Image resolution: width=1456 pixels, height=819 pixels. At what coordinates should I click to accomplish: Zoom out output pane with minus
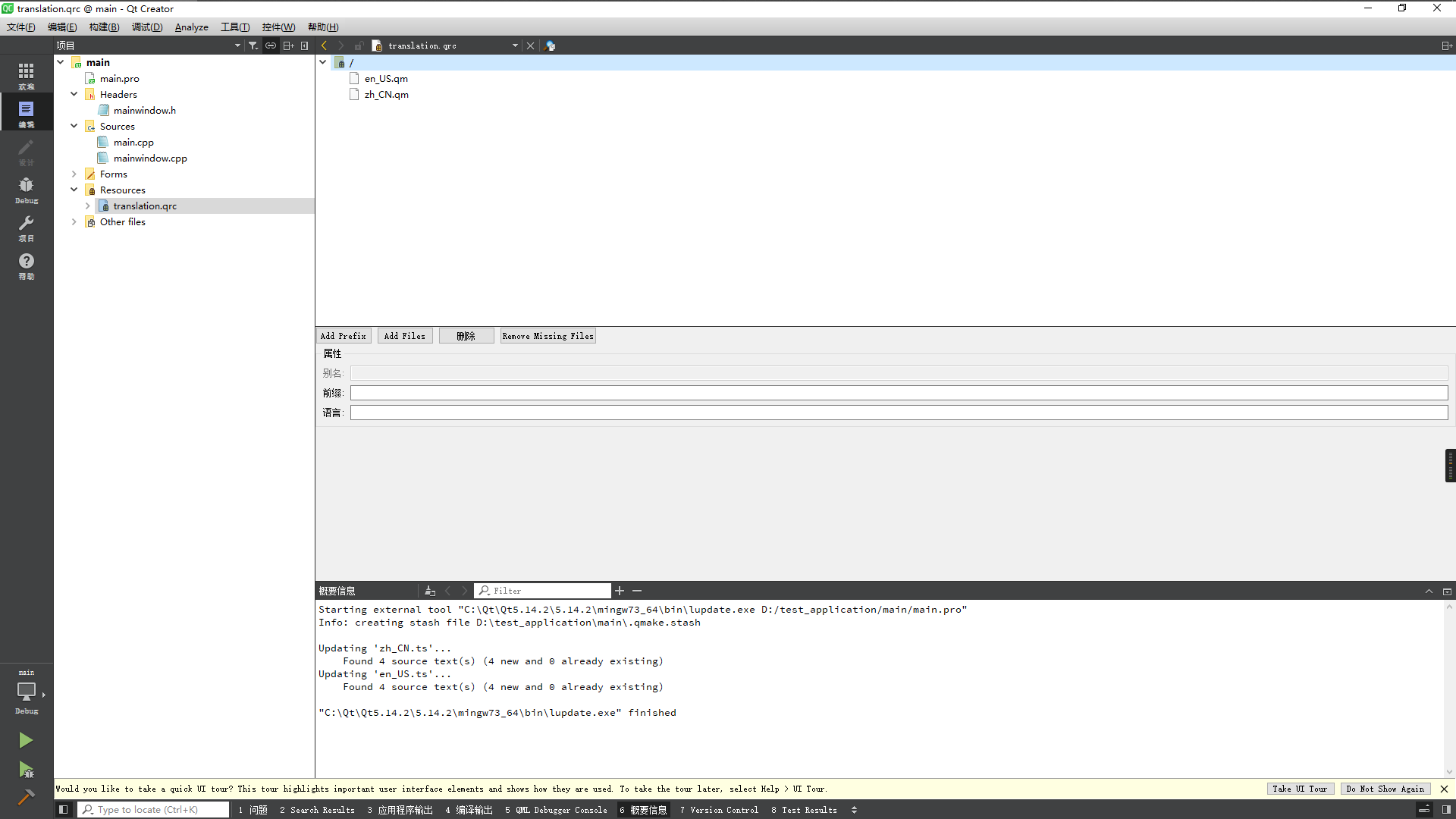point(637,591)
